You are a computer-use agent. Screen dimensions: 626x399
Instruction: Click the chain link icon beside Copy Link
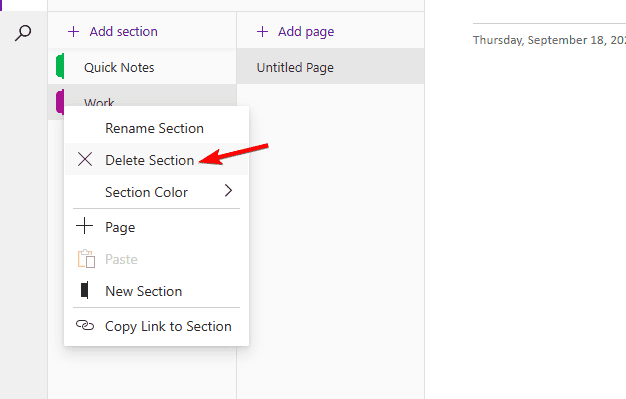click(85, 326)
